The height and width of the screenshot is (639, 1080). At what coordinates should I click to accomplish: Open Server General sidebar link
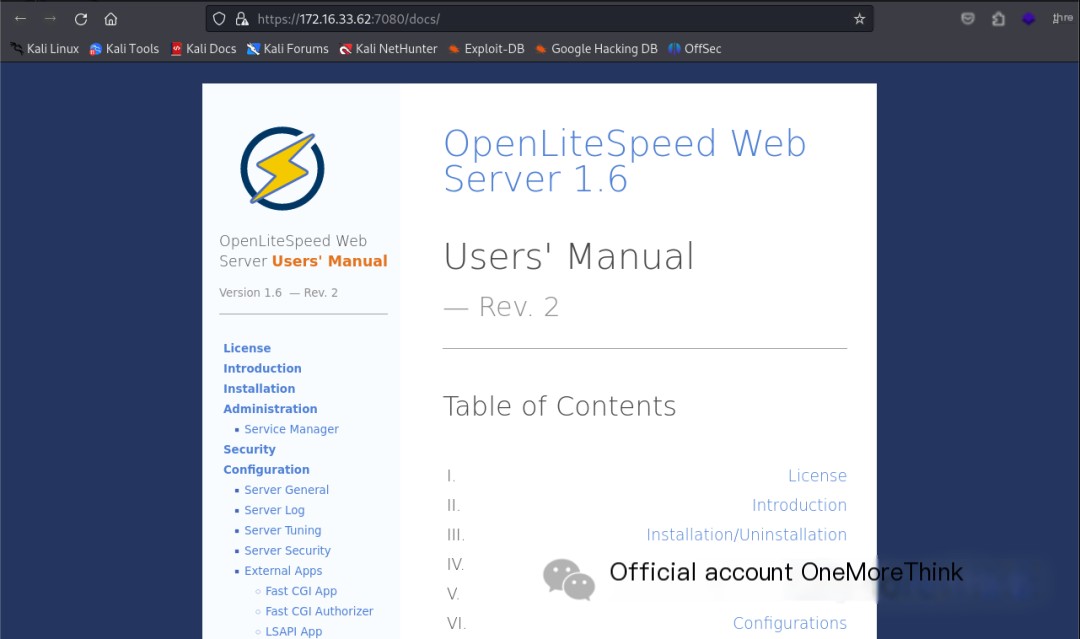pyautogui.click(x=287, y=490)
